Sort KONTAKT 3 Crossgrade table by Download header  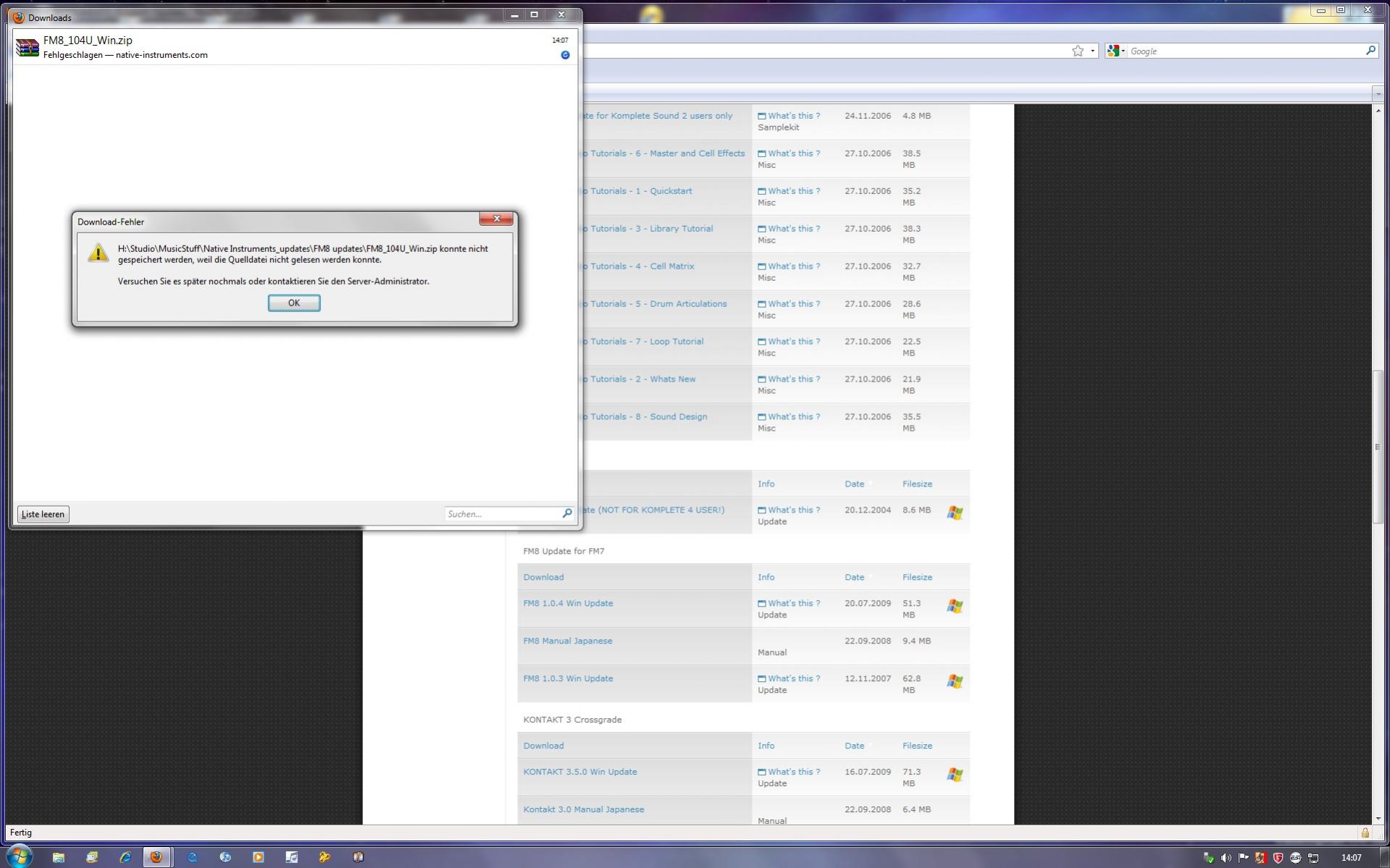(x=543, y=746)
